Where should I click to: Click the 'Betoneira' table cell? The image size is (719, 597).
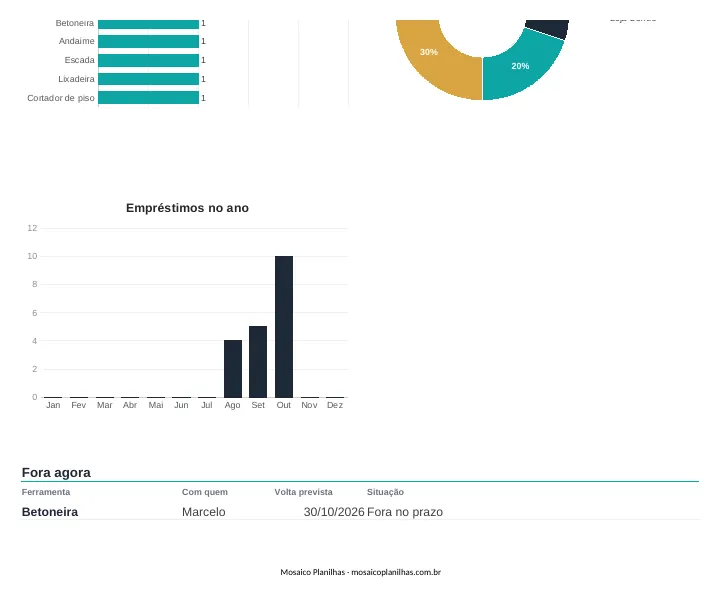point(50,512)
